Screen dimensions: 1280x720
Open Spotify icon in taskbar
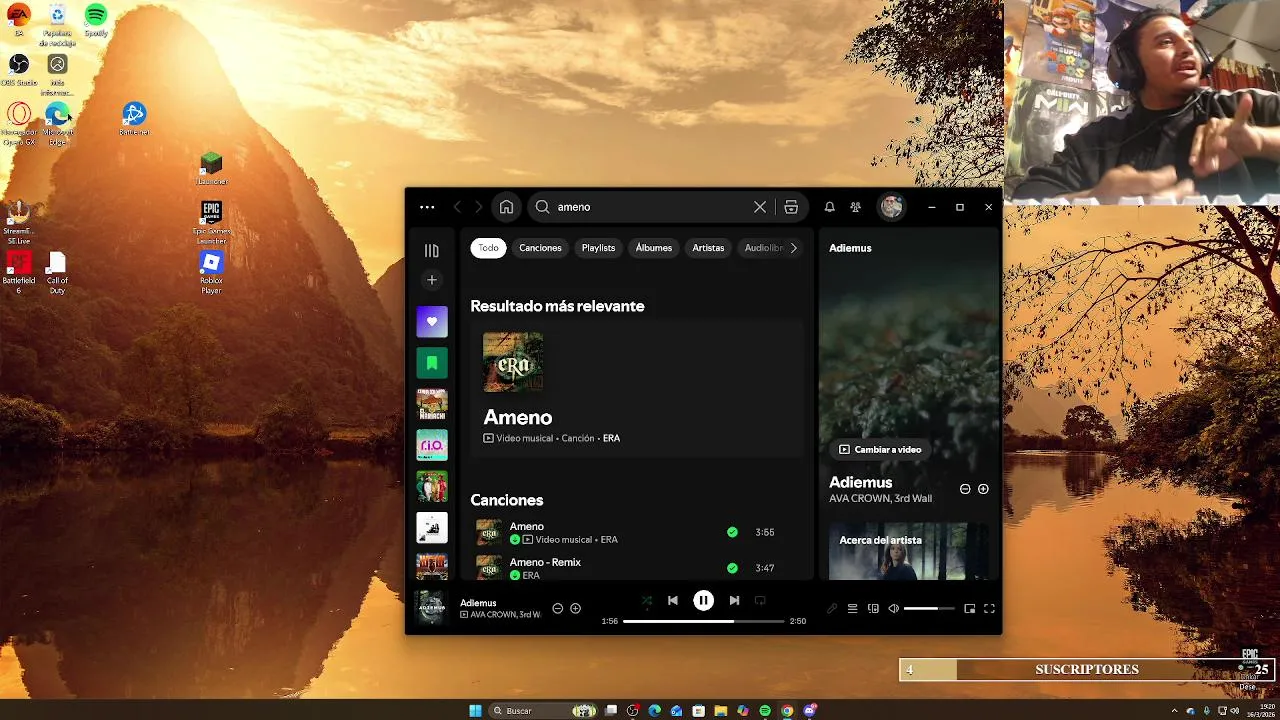pyautogui.click(x=765, y=711)
